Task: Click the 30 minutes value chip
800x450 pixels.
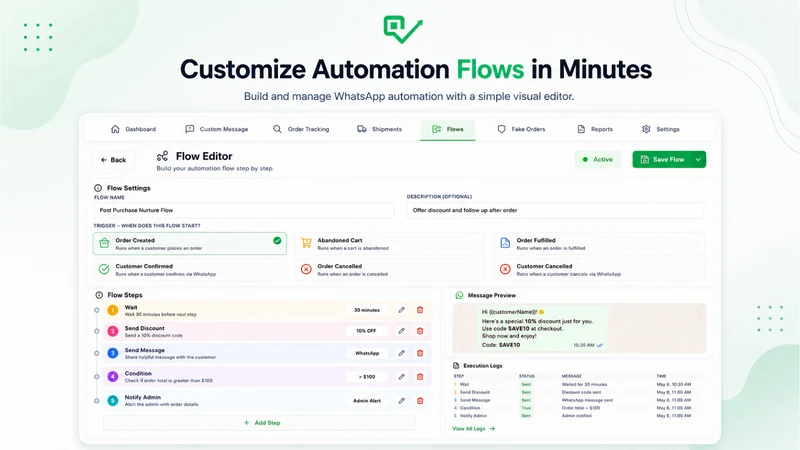Action: (x=366, y=310)
